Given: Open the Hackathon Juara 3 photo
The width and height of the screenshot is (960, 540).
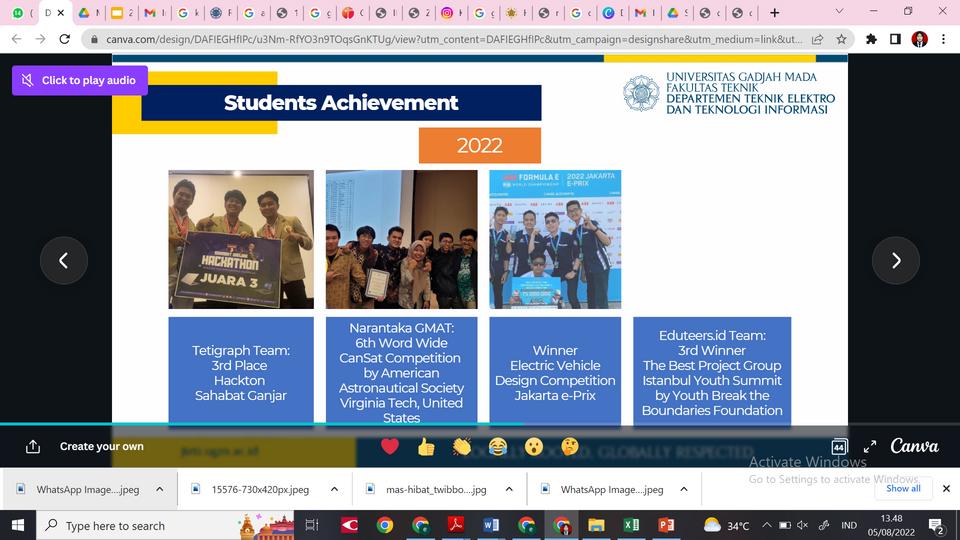Looking at the screenshot, I should tap(241, 239).
